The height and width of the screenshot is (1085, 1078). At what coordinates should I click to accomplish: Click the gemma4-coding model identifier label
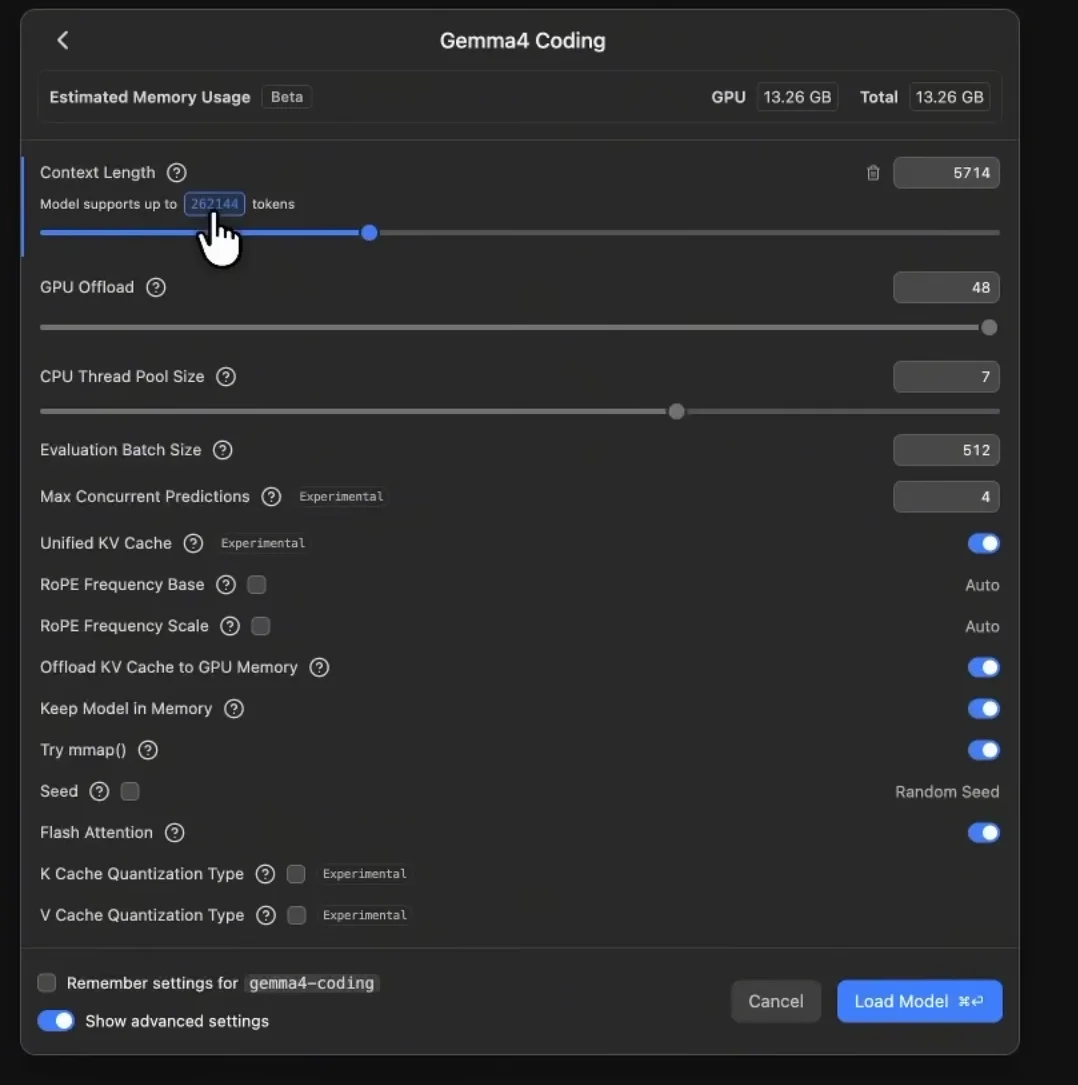311,983
